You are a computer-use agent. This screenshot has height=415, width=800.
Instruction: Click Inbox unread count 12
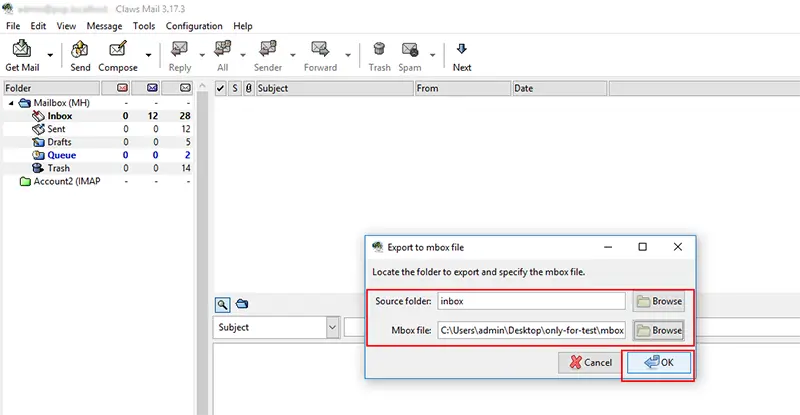click(153, 116)
